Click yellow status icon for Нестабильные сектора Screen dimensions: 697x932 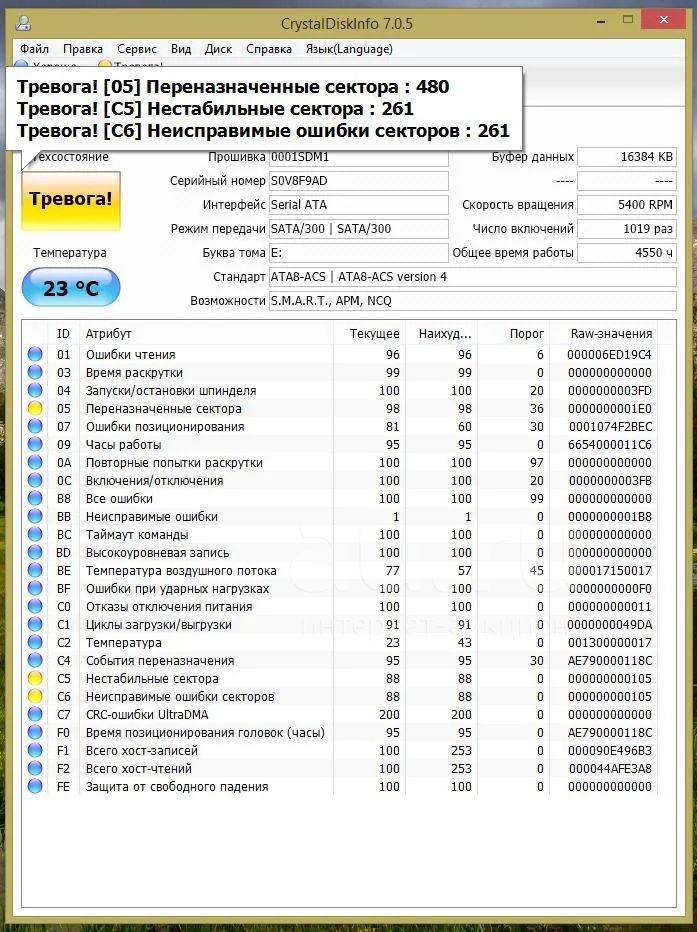(35, 678)
